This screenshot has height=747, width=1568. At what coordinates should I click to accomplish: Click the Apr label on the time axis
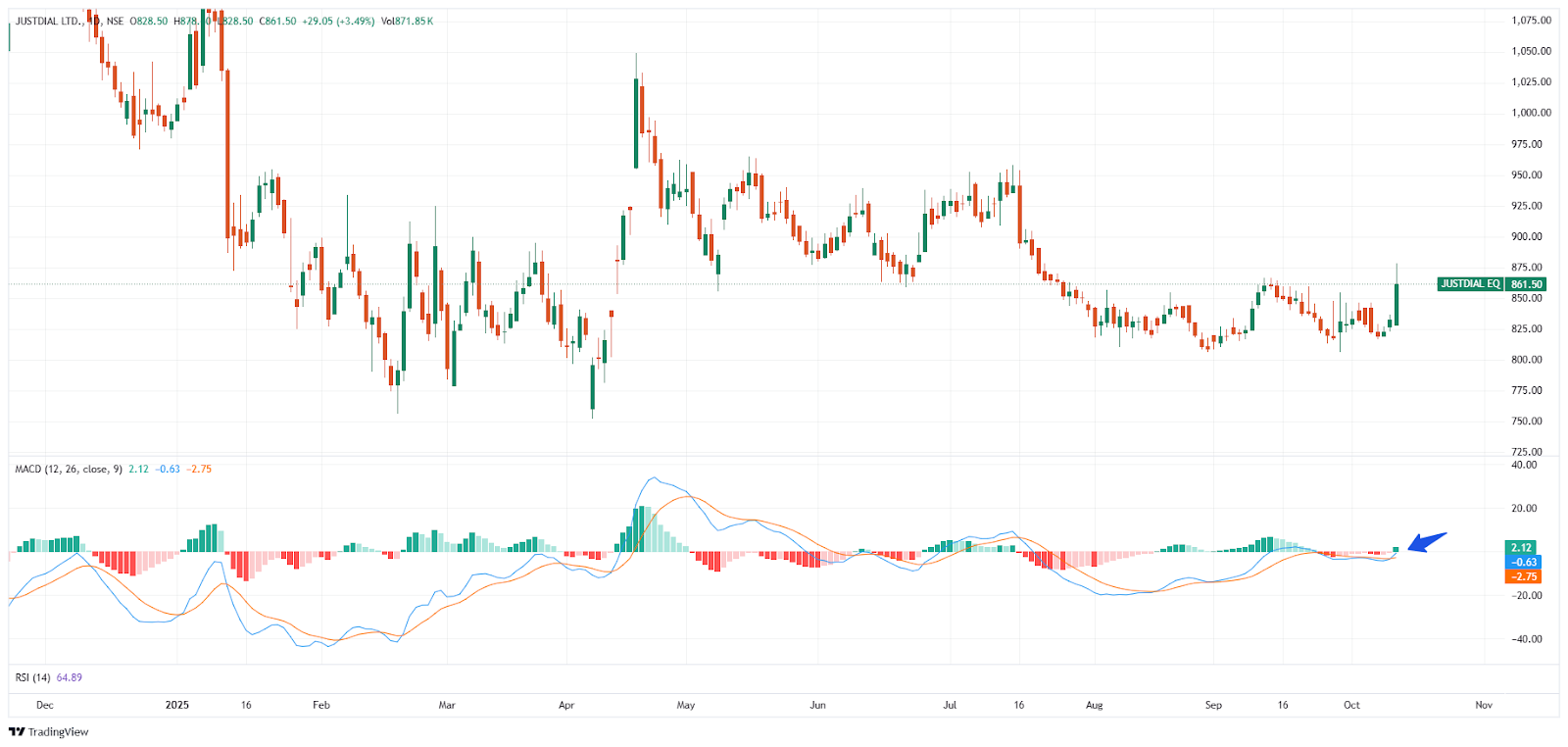tap(566, 705)
